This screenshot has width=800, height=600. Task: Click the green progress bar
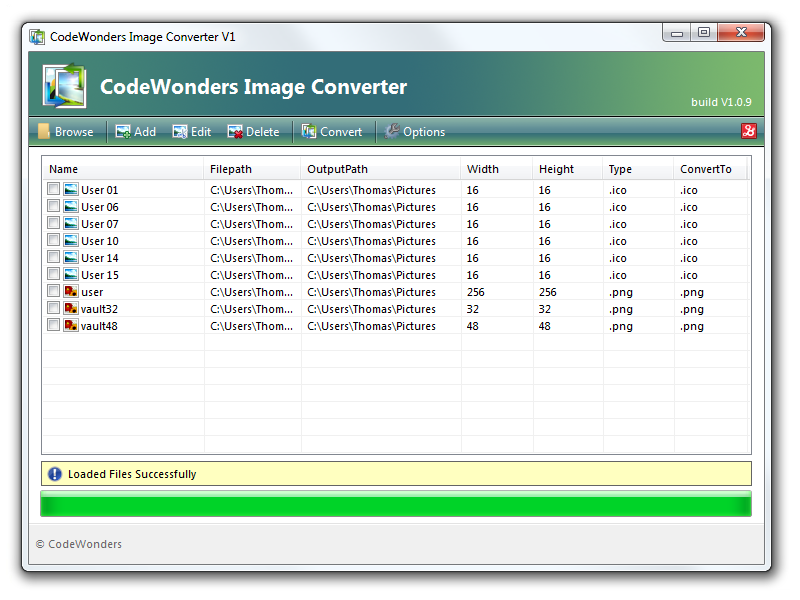pyautogui.click(x=396, y=504)
